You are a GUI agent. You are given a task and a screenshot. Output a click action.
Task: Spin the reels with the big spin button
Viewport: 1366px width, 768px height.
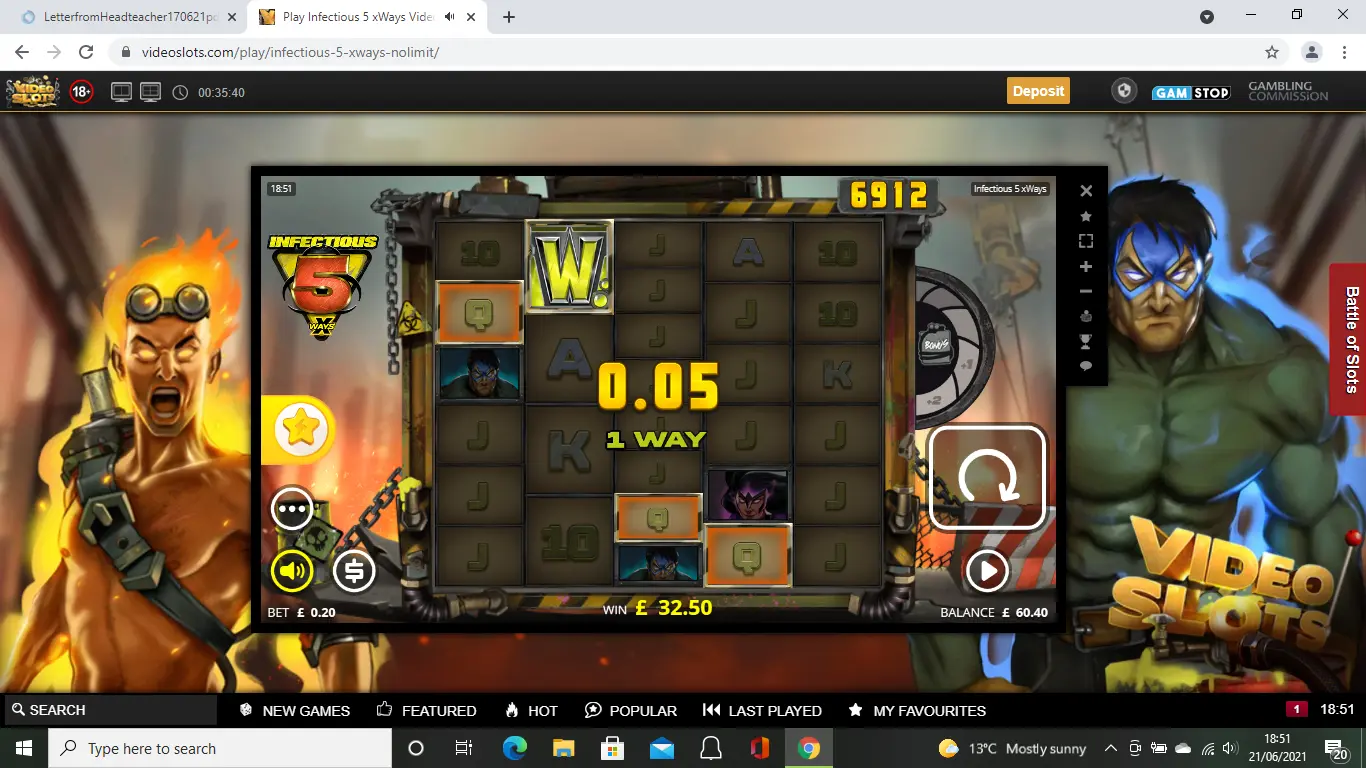click(987, 477)
